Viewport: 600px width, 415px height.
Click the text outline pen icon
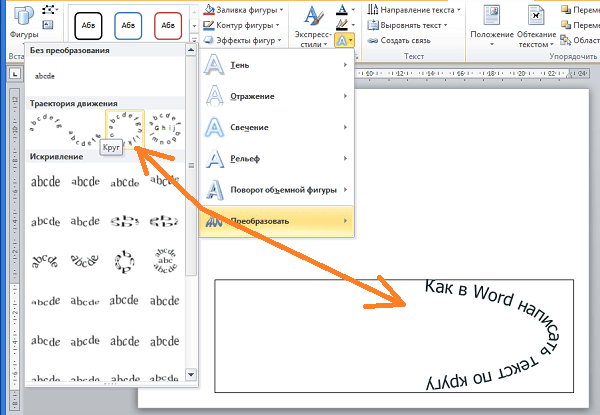coord(341,25)
